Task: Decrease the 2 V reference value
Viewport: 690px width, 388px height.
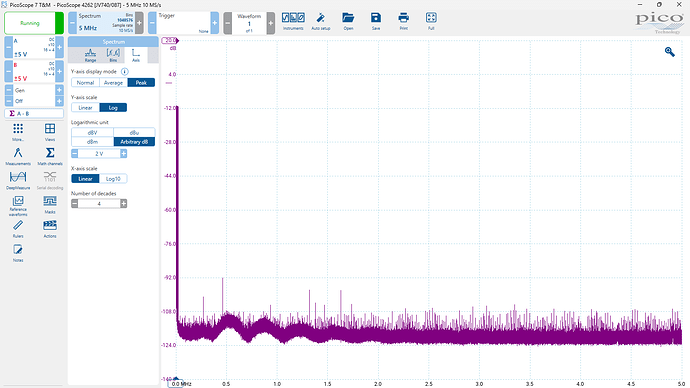Action: click(74, 154)
